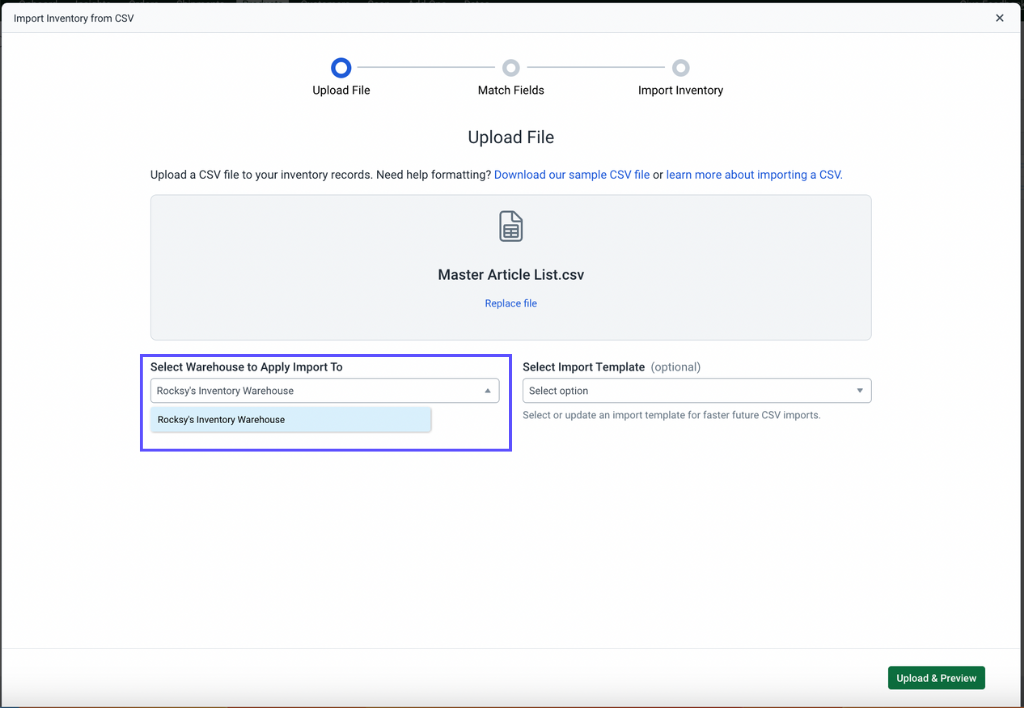The image size is (1024, 708).
Task: Click the Upload File step circle
Action: pos(341,68)
